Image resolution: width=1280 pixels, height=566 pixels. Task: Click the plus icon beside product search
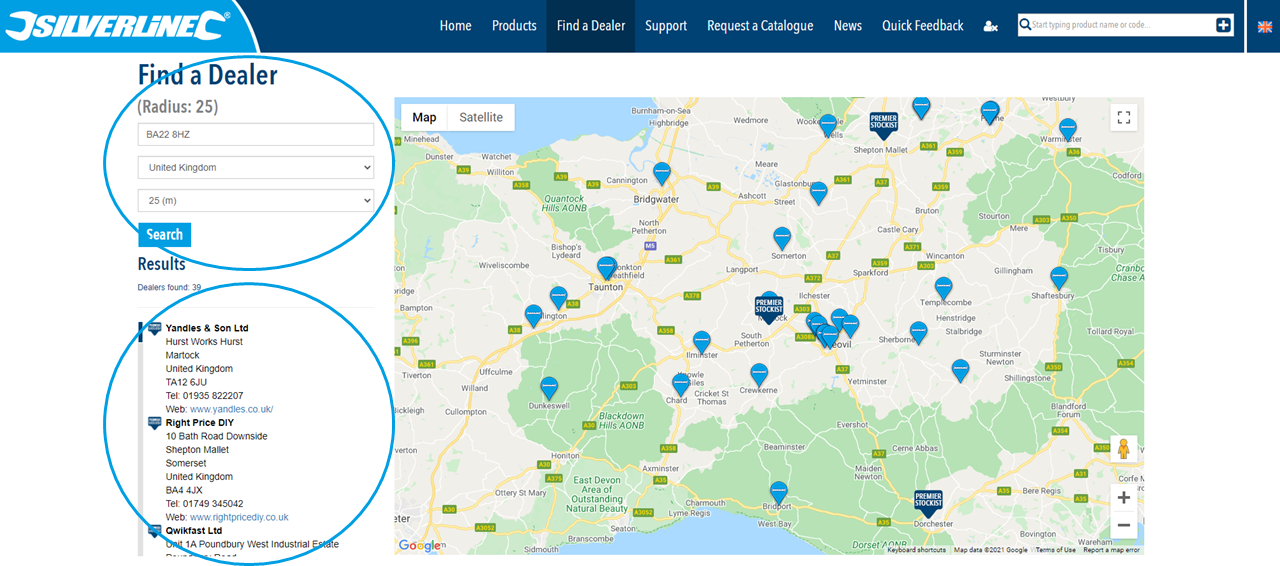click(1223, 25)
